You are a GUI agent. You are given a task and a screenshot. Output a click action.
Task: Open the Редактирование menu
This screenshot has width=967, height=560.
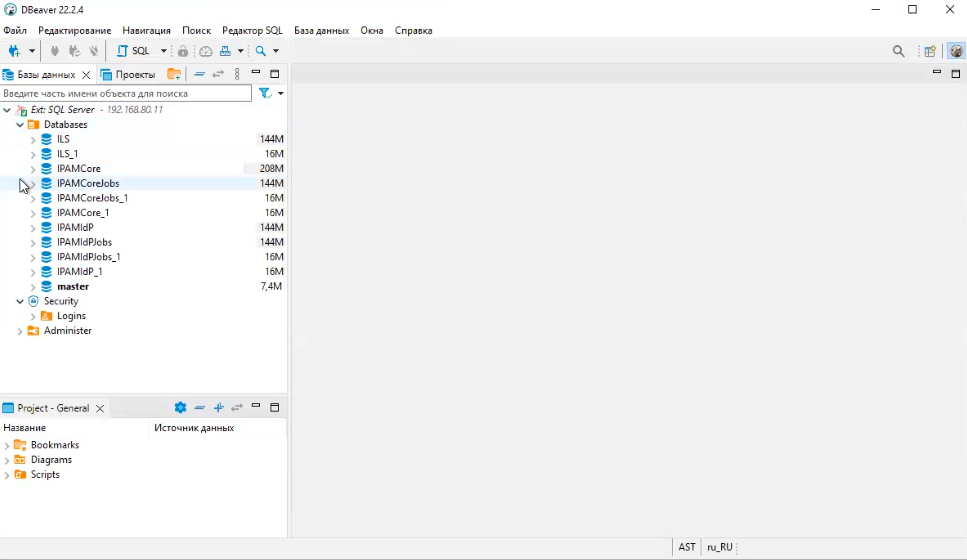click(x=75, y=30)
